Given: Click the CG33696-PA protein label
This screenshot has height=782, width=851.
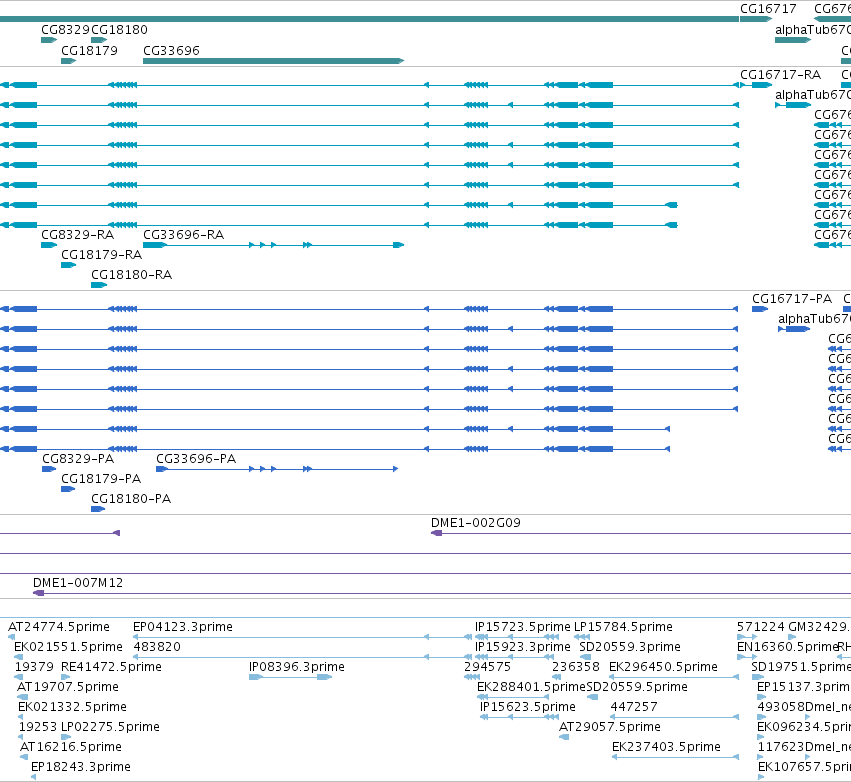Looking at the screenshot, I should click(x=196, y=459).
